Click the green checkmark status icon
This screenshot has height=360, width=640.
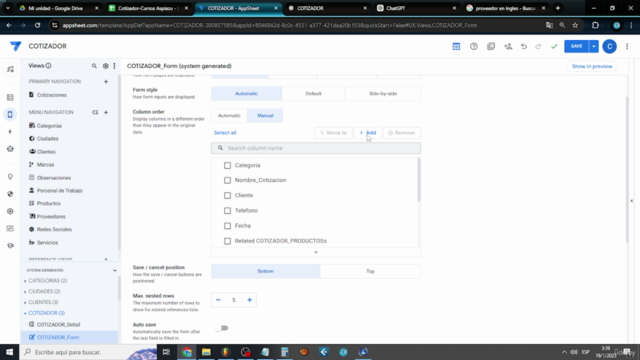pyautogui.click(x=554, y=47)
